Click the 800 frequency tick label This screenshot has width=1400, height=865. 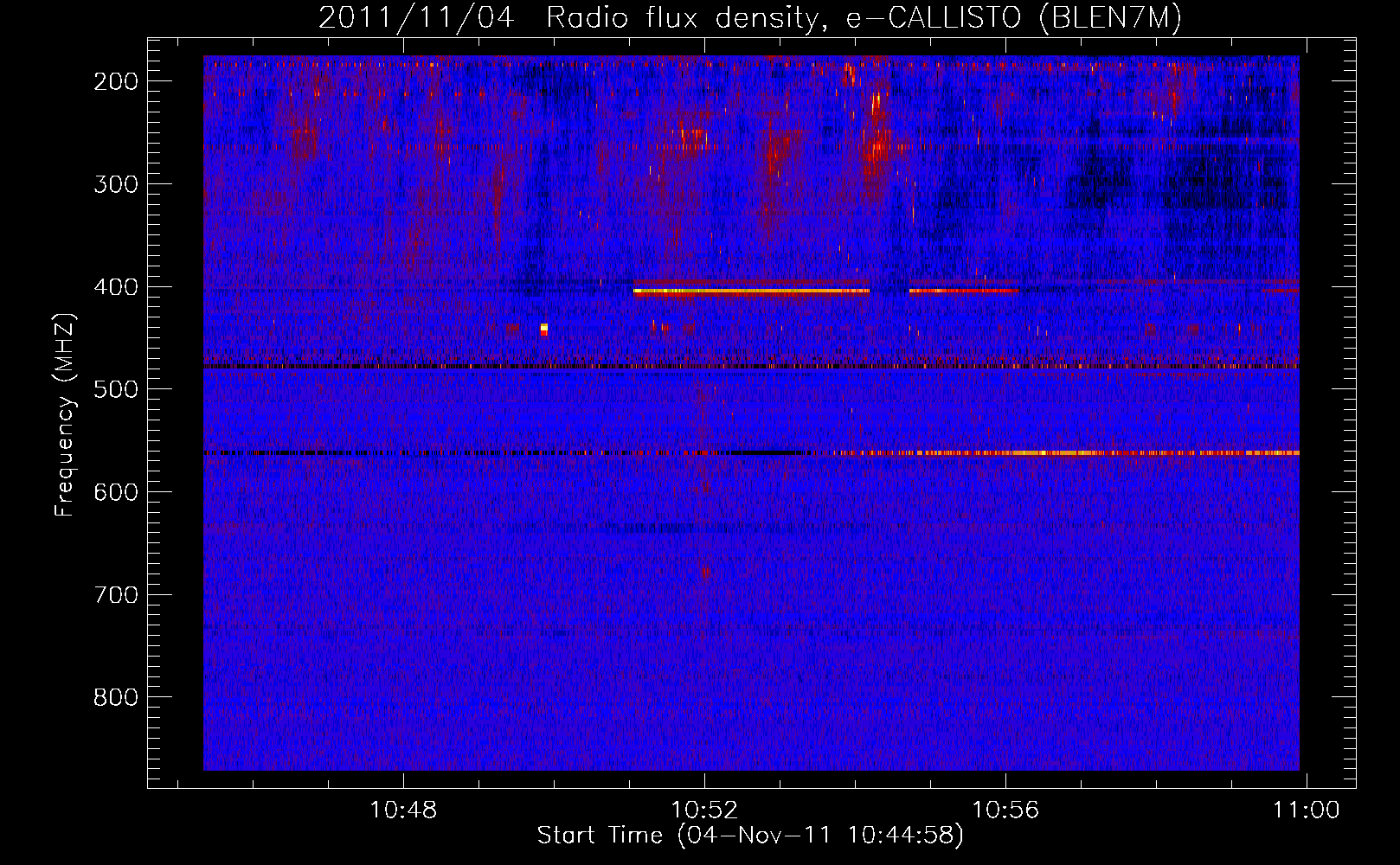click(x=115, y=697)
